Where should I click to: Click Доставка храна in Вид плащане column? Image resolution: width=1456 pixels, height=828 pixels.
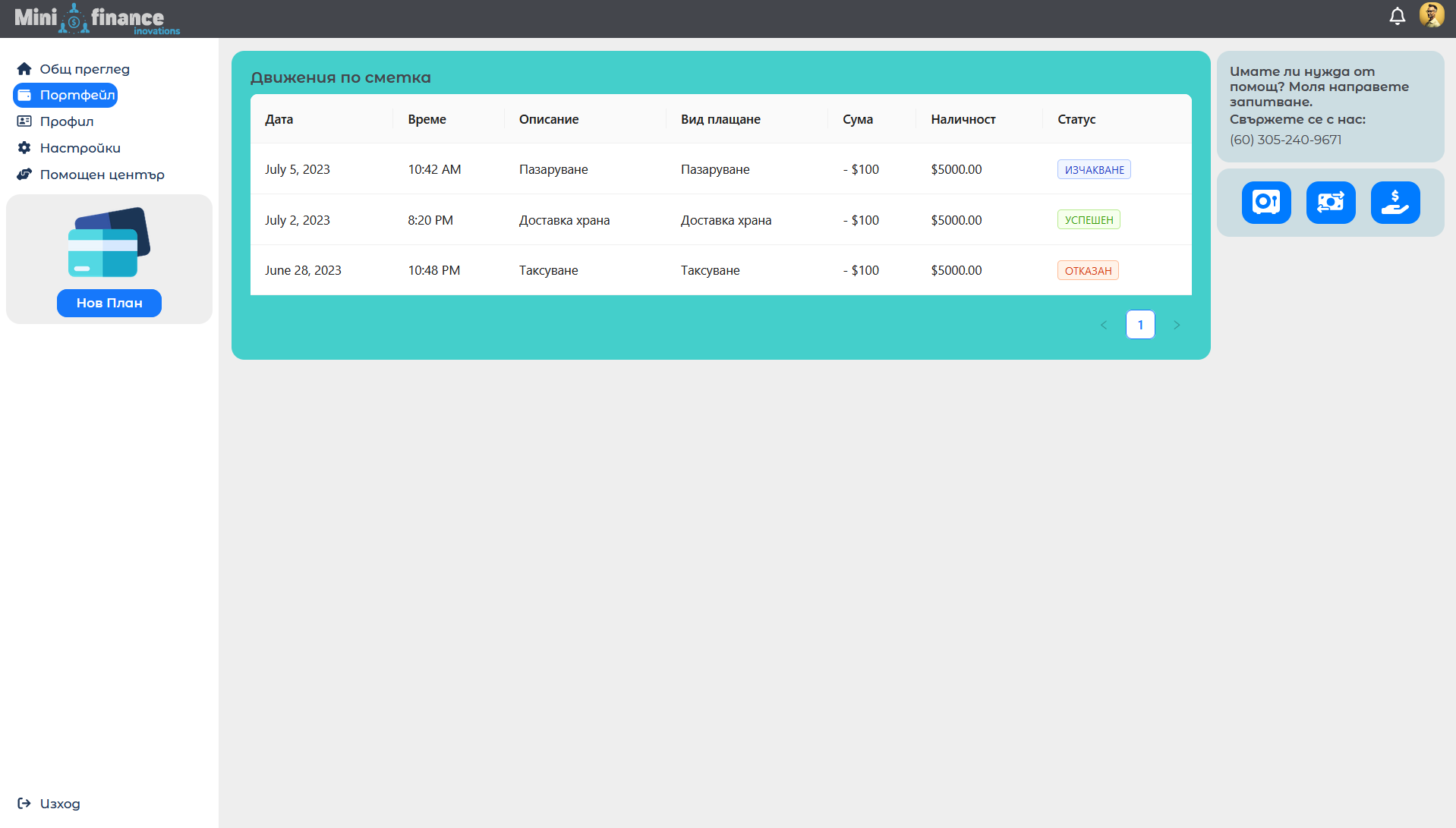[726, 220]
